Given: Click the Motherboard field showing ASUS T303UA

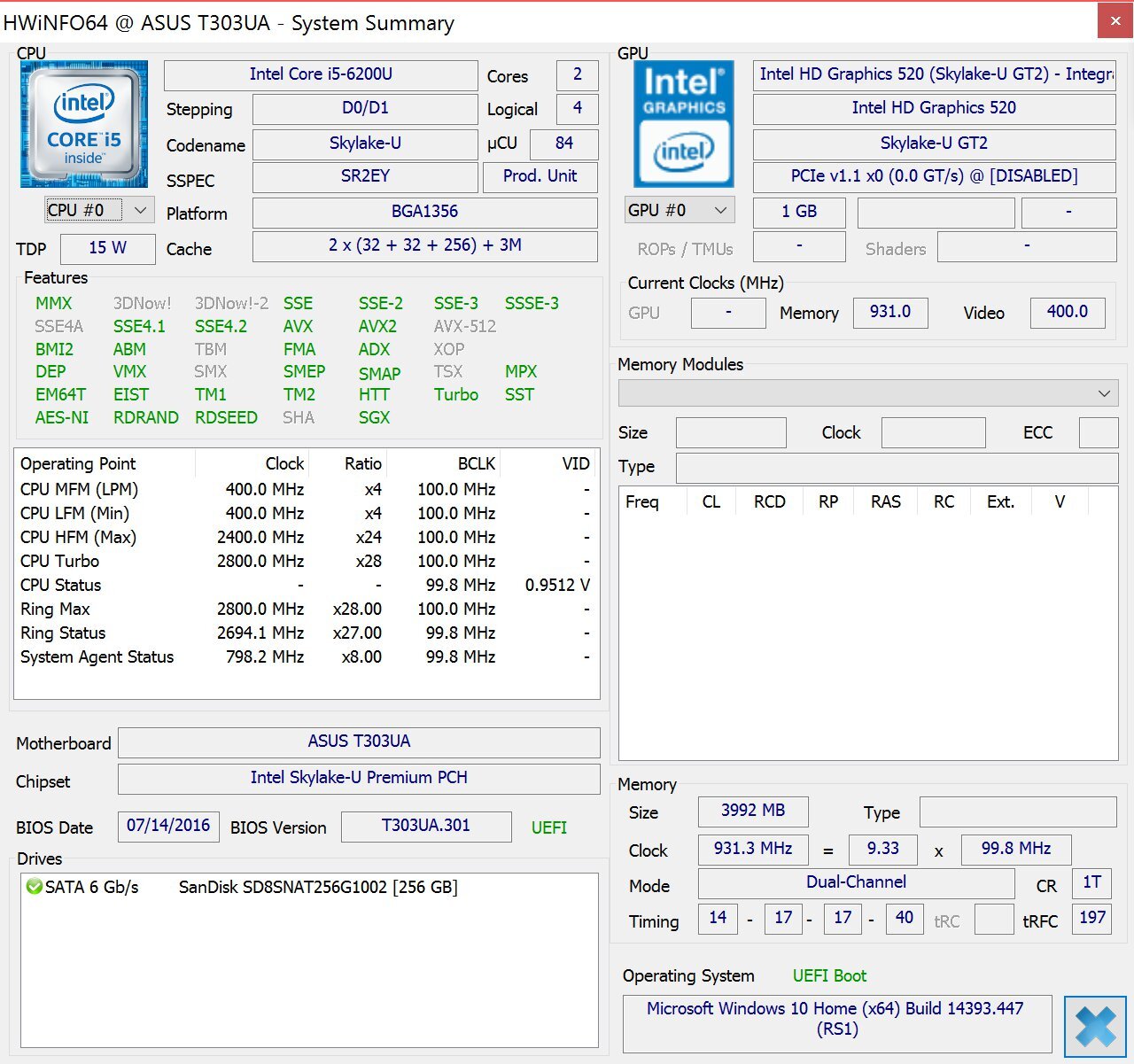Looking at the screenshot, I should (359, 742).
